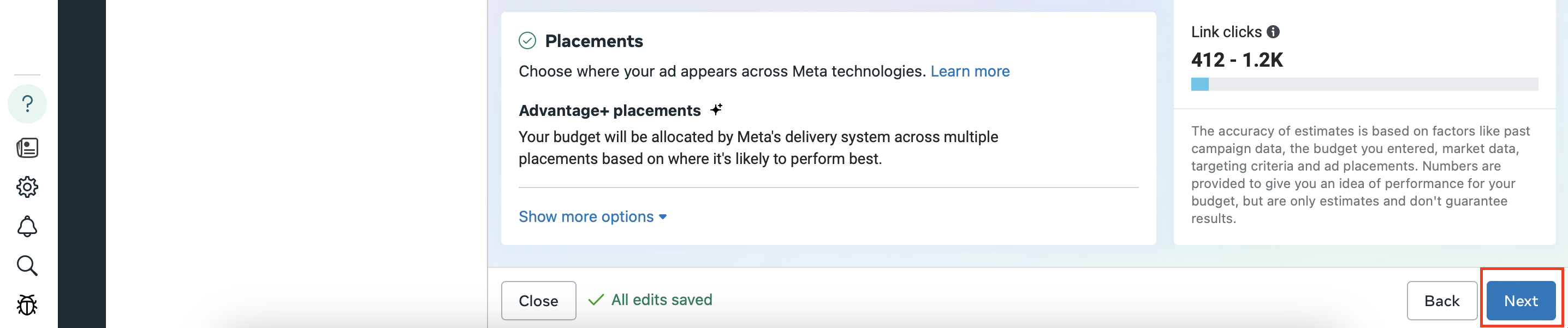The height and width of the screenshot is (328, 1568).
Task: Click the 412 - 1.2K estimate value
Action: tap(1237, 60)
